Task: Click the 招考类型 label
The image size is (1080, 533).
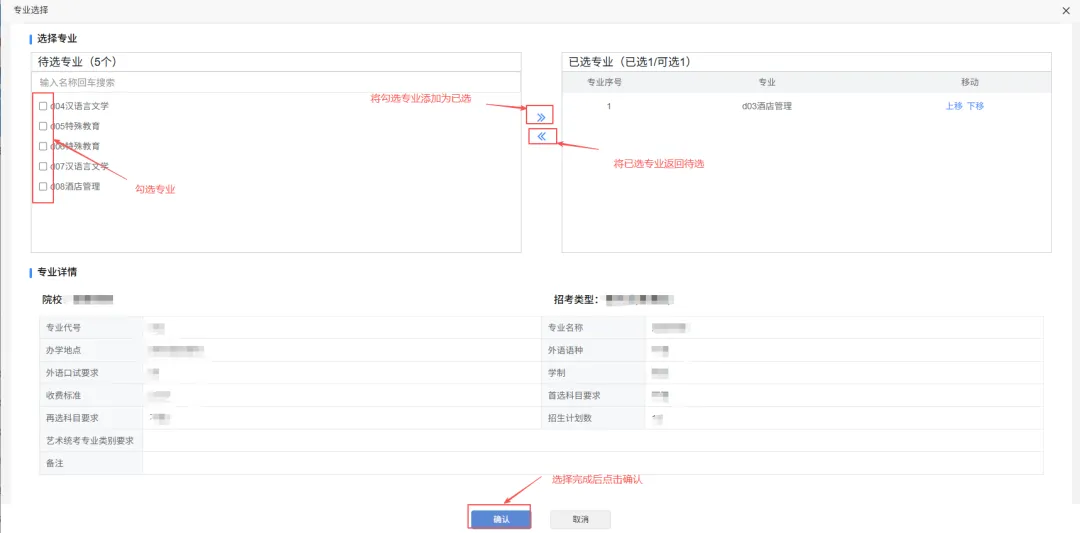Action: pos(578,300)
